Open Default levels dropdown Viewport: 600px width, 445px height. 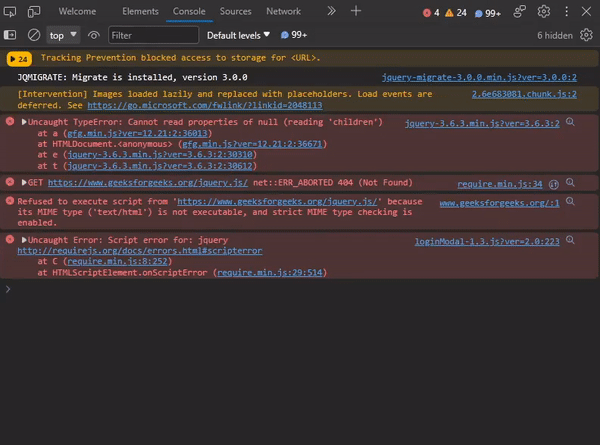coord(238,35)
